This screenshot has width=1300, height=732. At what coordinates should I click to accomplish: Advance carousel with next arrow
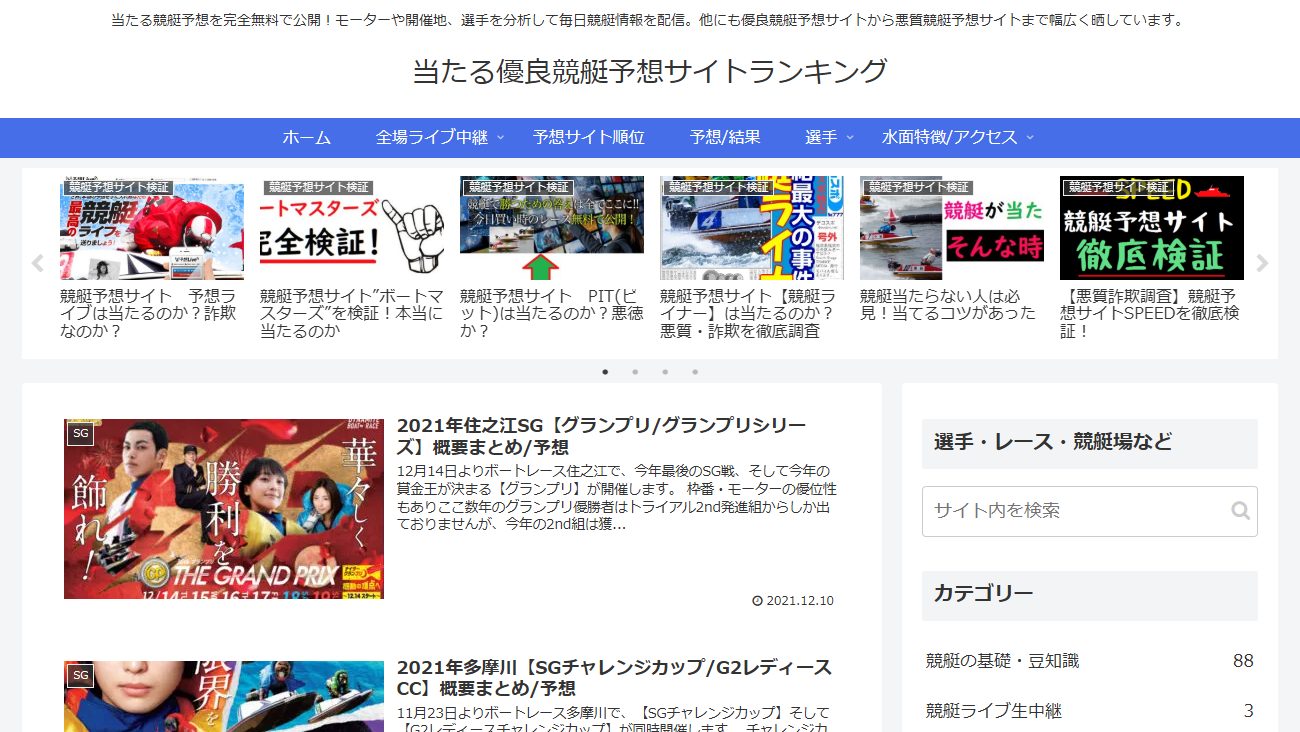click(1262, 264)
